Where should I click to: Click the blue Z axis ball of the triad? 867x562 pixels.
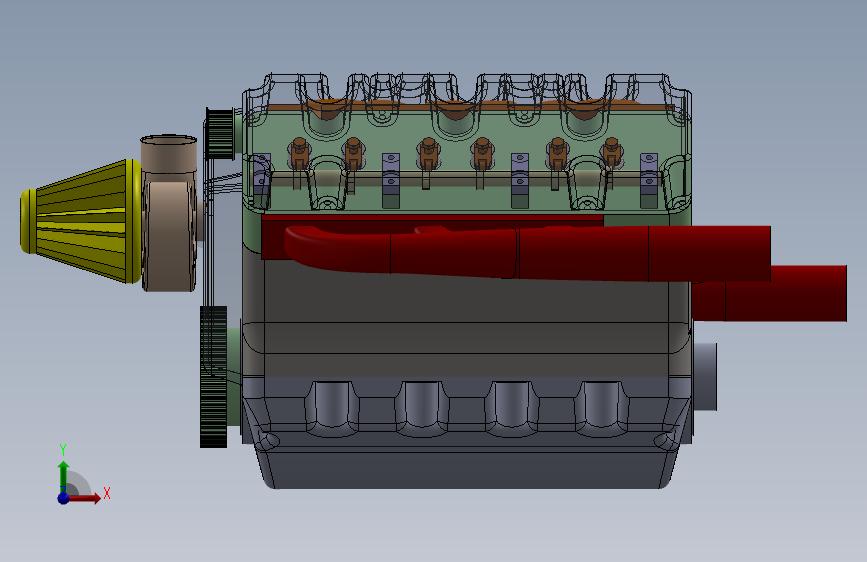pos(63,498)
